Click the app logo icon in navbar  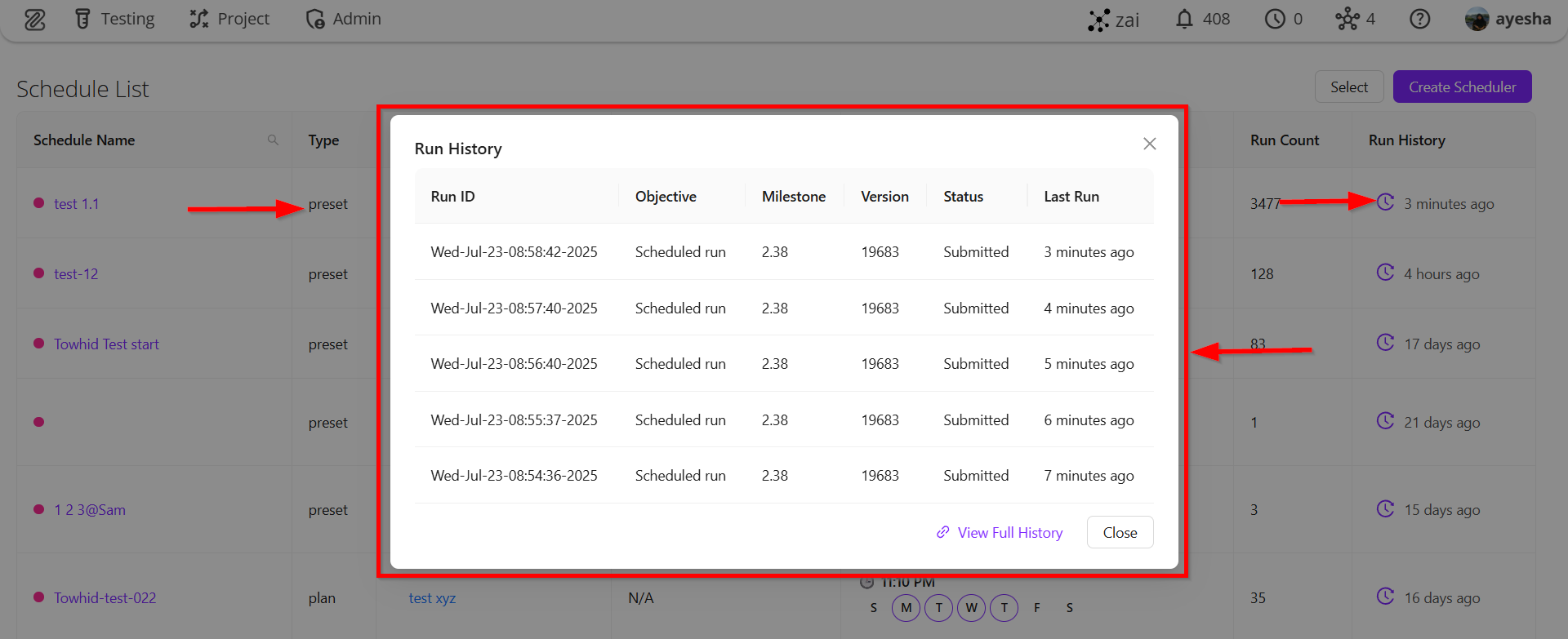click(x=34, y=20)
